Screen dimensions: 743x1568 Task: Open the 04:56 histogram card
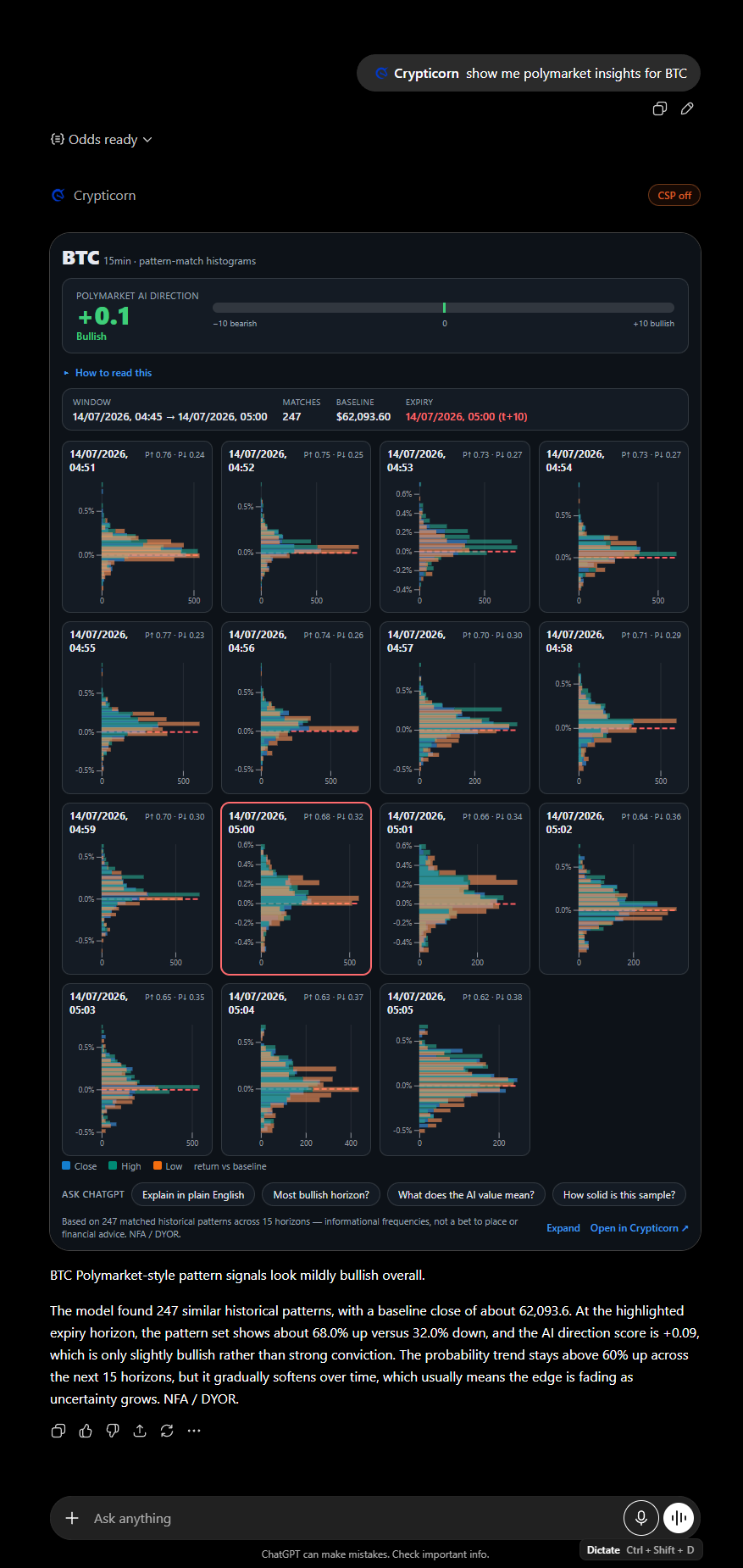click(x=296, y=708)
